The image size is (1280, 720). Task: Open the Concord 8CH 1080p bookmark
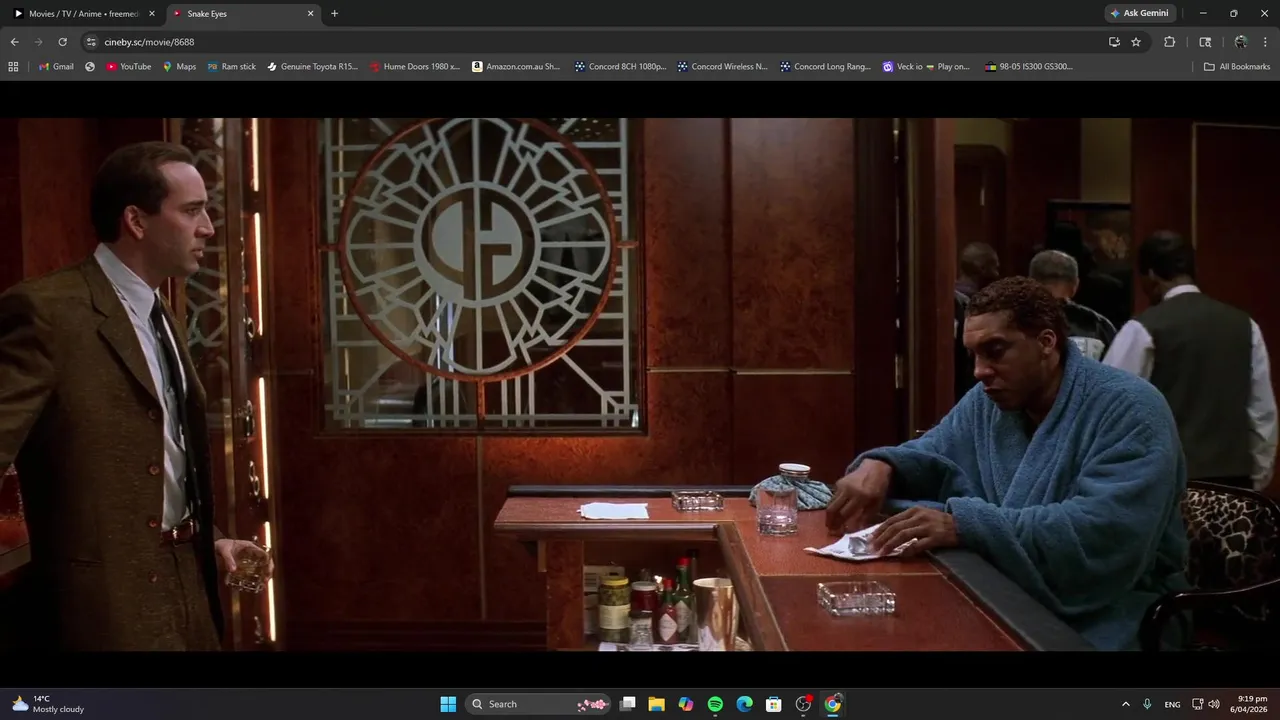coord(620,67)
